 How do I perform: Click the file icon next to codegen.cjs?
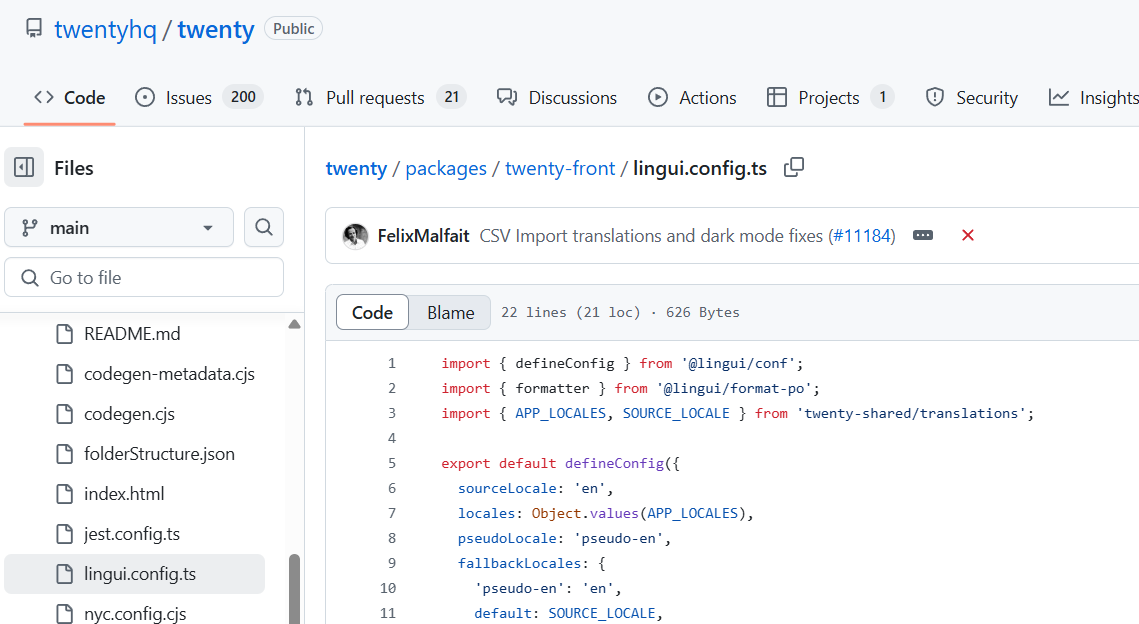[65, 414]
